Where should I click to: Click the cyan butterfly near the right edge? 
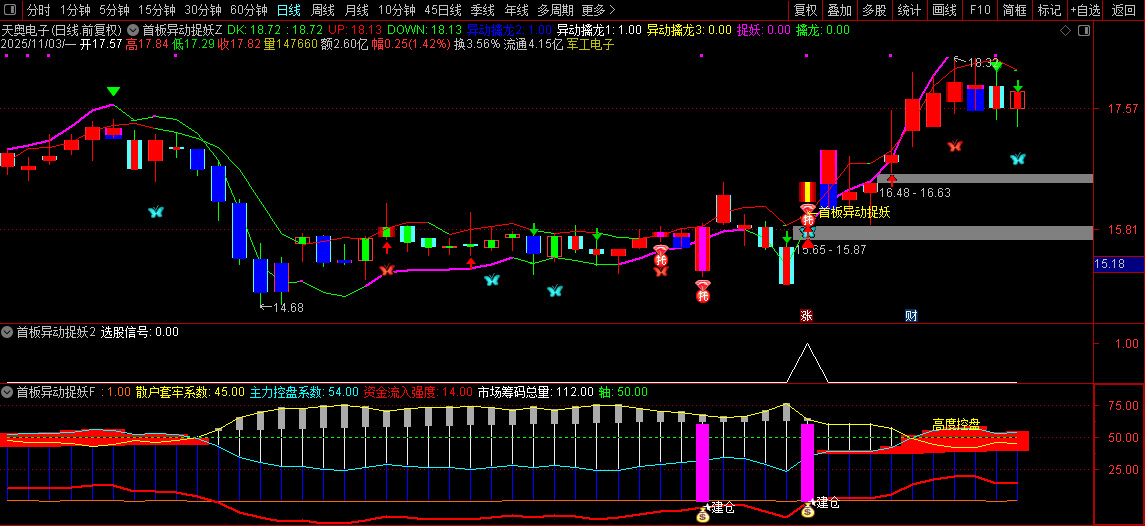pyautogui.click(x=1018, y=159)
